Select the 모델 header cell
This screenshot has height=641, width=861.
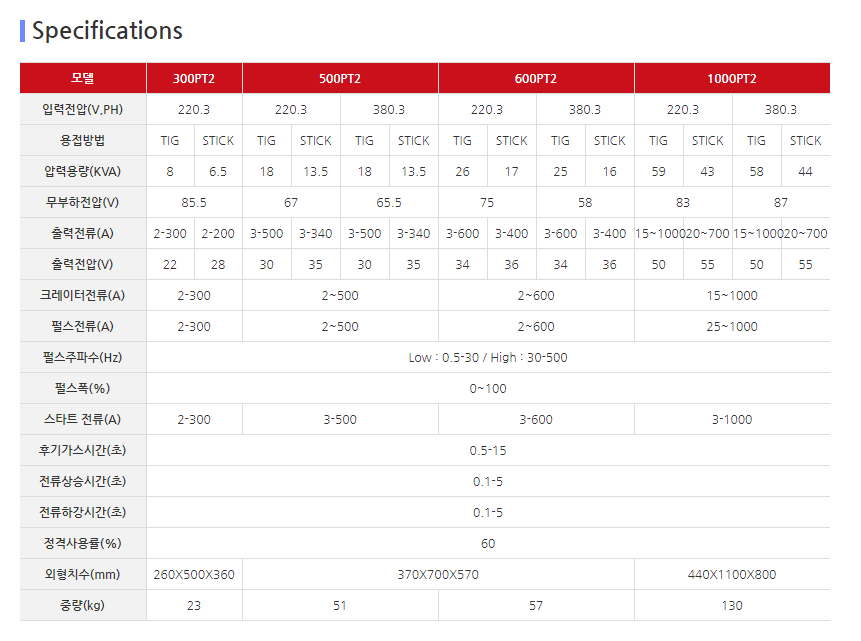pos(83,78)
